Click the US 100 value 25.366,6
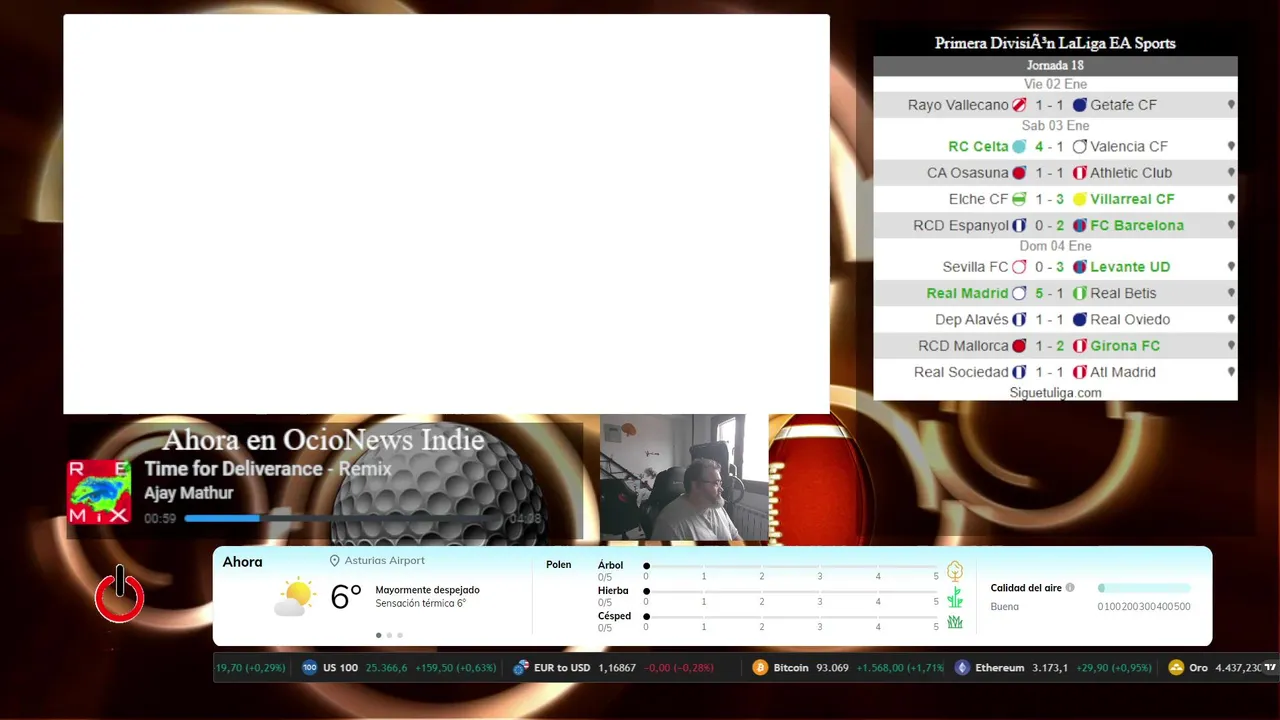This screenshot has width=1280, height=720. point(387,667)
